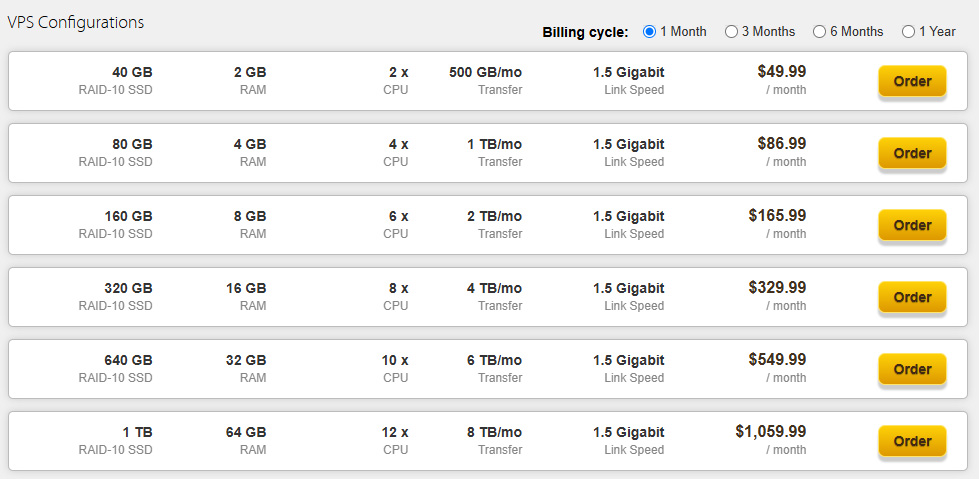The height and width of the screenshot is (479, 979).
Task: Order the 1 TB $1,059.99 plan
Action: click(x=912, y=441)
